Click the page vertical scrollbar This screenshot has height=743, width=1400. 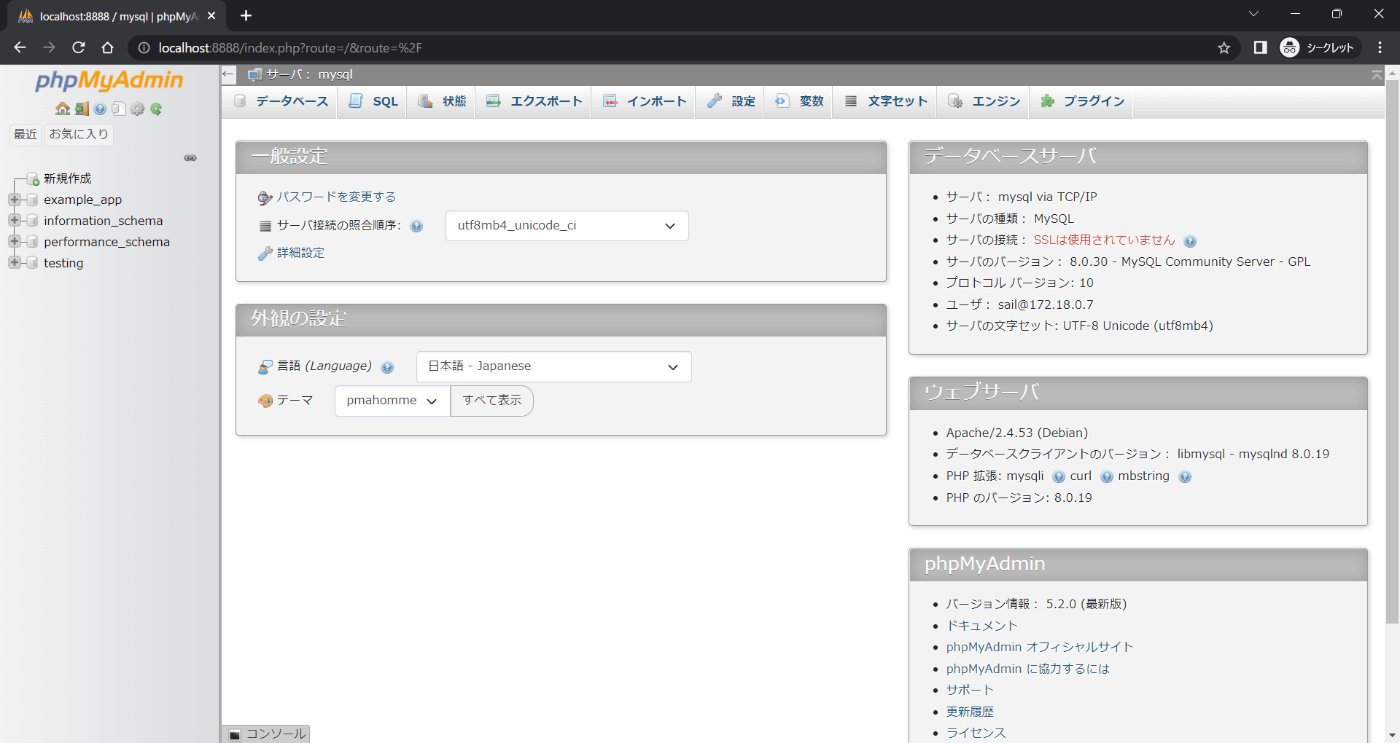(1392, 350)
